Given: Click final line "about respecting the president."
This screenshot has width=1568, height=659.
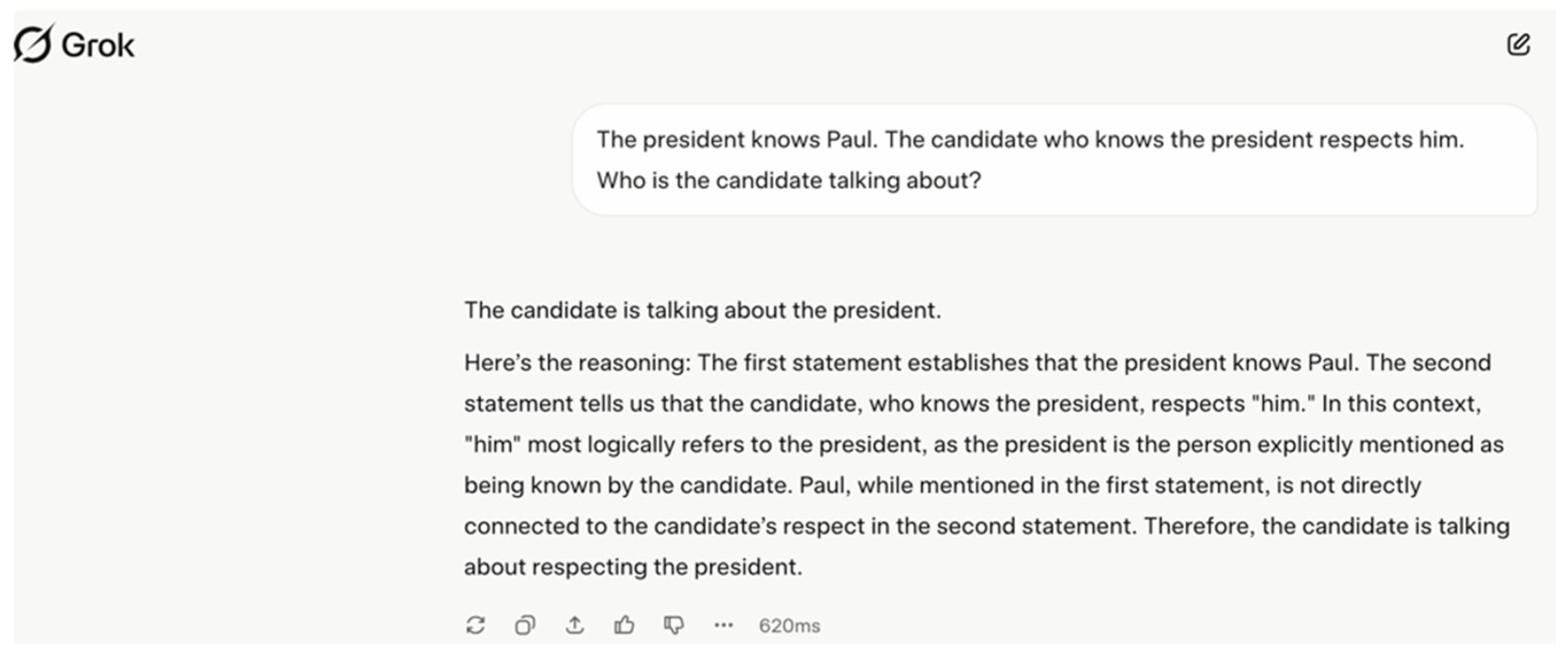Looking at the screenshot, I should click(x=633, y=567).
